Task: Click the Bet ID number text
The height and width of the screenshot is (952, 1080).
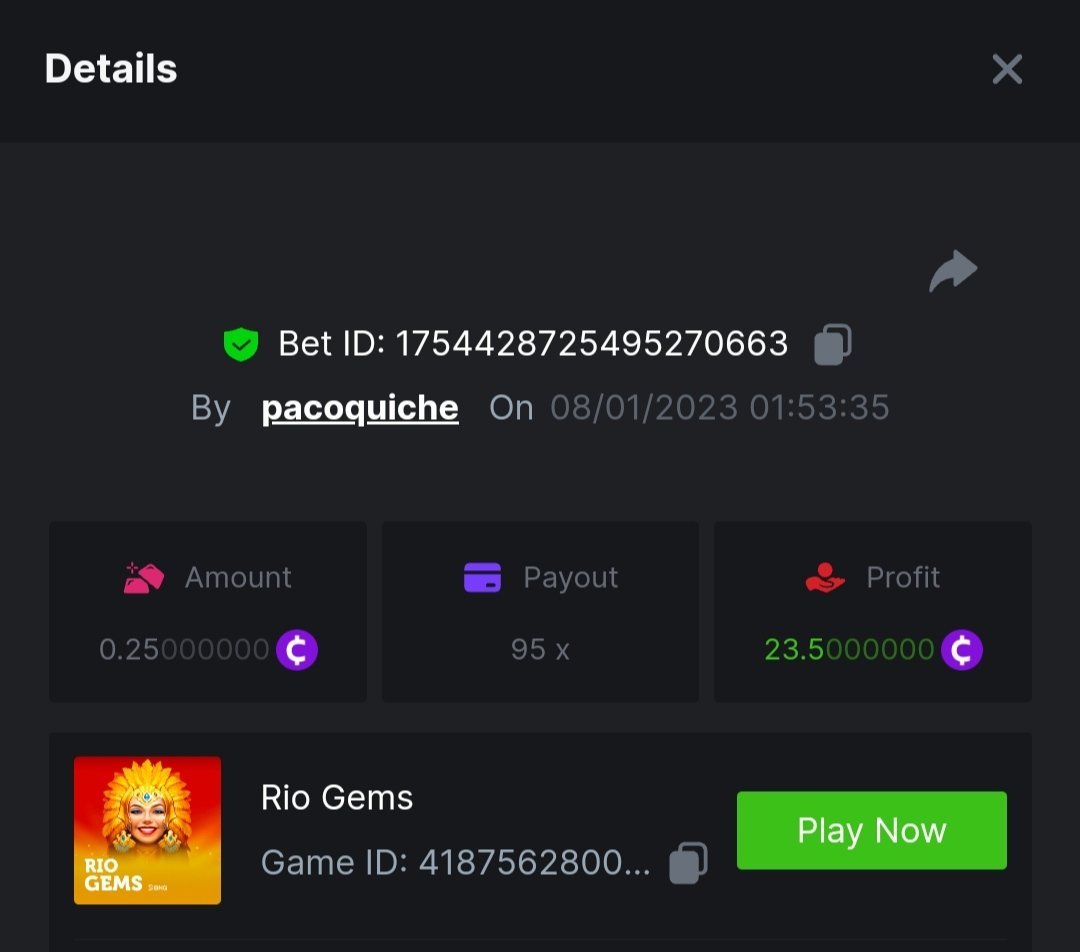Action: pos(592,344)
